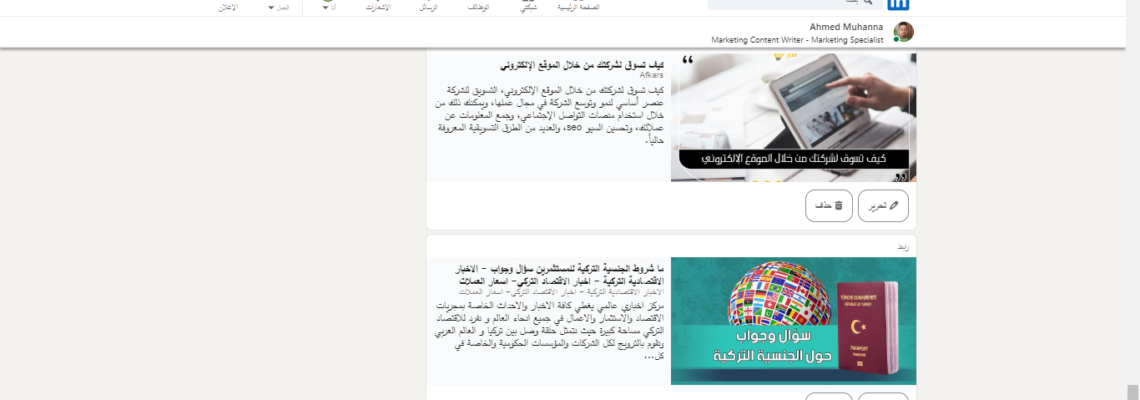Screen dimensions: 1140x400
Task: Click the Afkars article description paragraph
Action: pos(550,114)
